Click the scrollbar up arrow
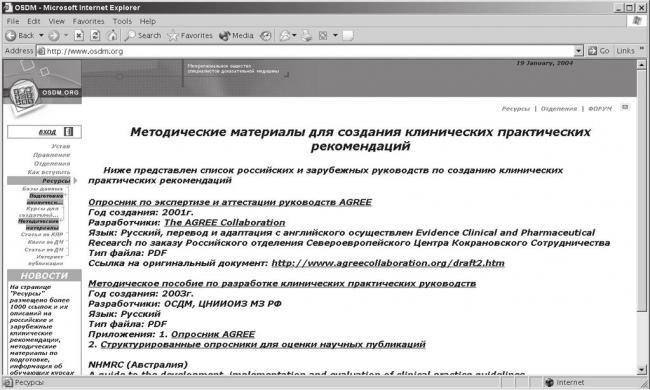 tap(641, 64)
